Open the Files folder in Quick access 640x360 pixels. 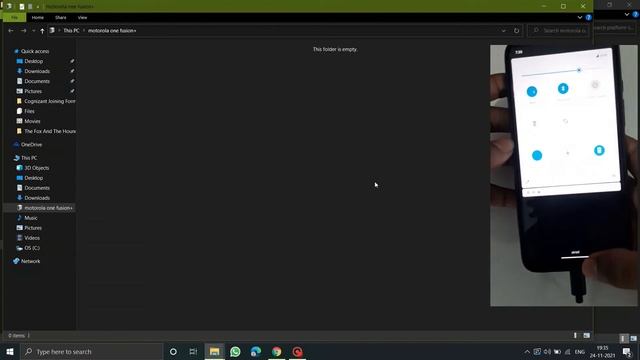[x=29, y=111]
